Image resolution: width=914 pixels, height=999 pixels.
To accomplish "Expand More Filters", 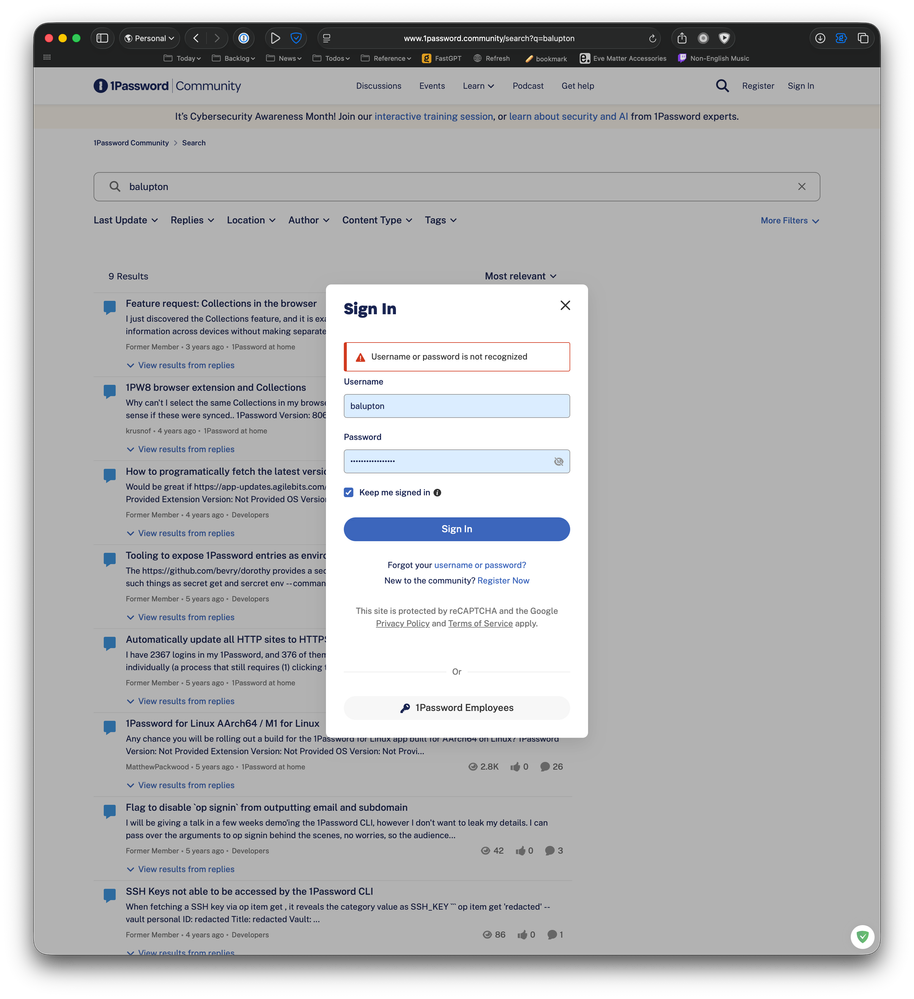I will click(x=789, y=220).
